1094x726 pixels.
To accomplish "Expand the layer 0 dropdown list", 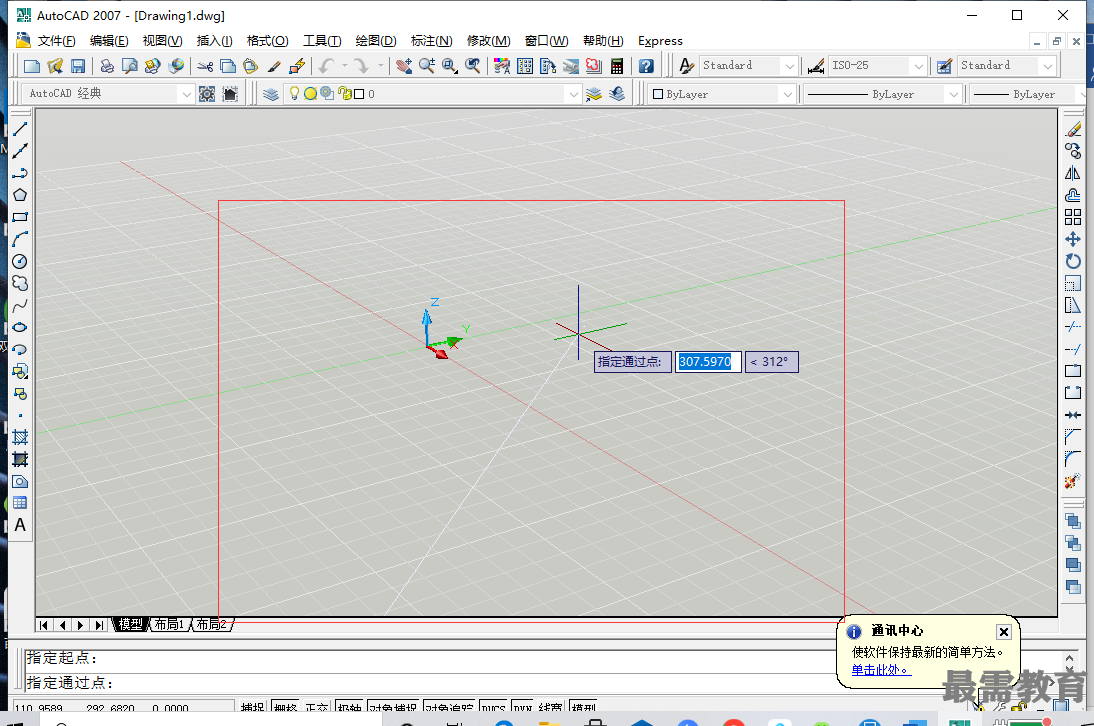I will [573, 93].
